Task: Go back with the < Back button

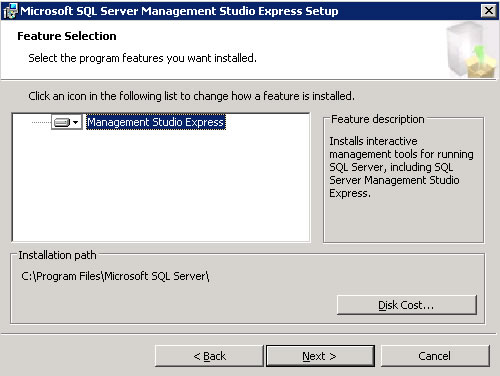Action: coord(209,356)
